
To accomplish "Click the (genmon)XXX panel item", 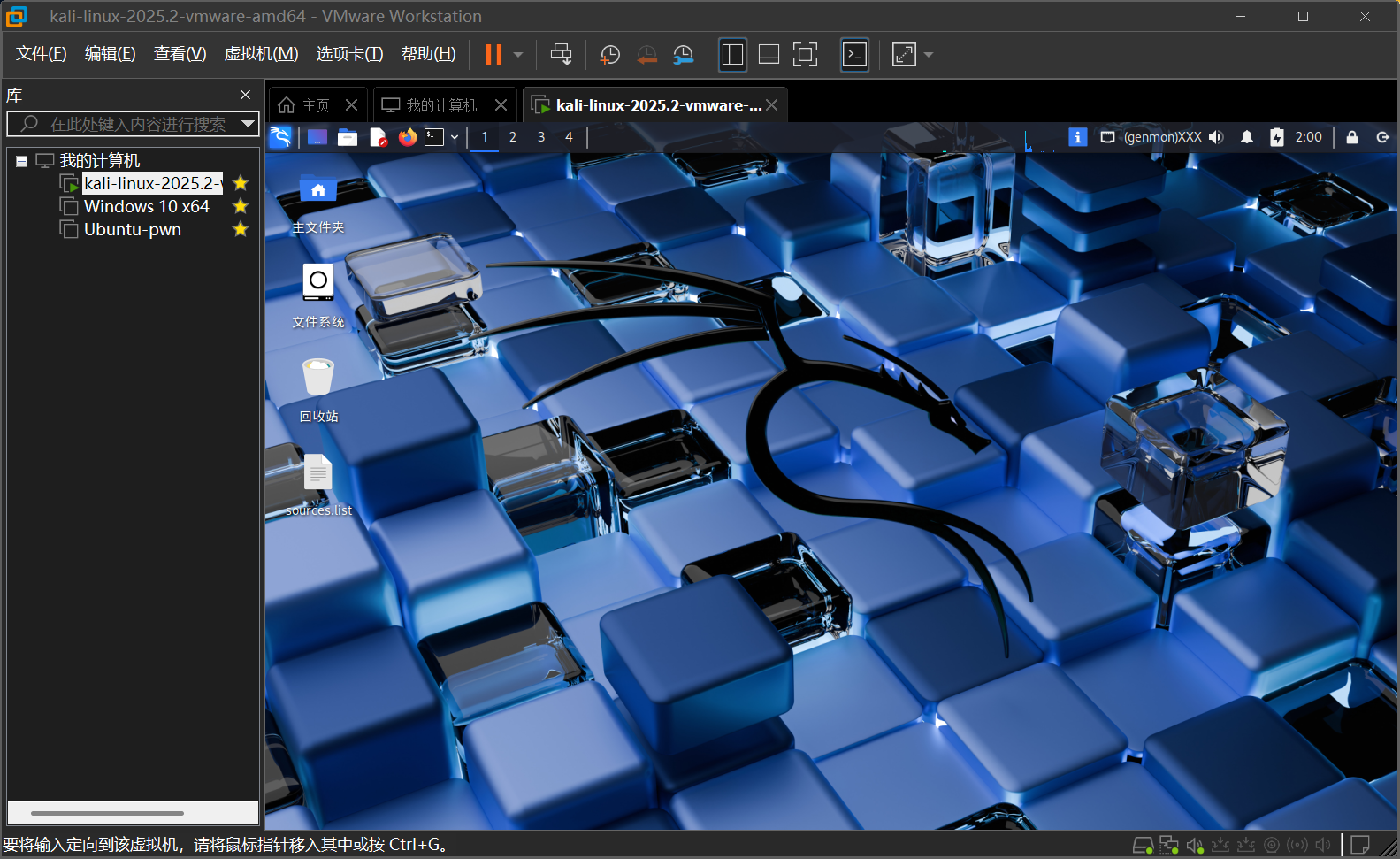I will point(1162,137).
